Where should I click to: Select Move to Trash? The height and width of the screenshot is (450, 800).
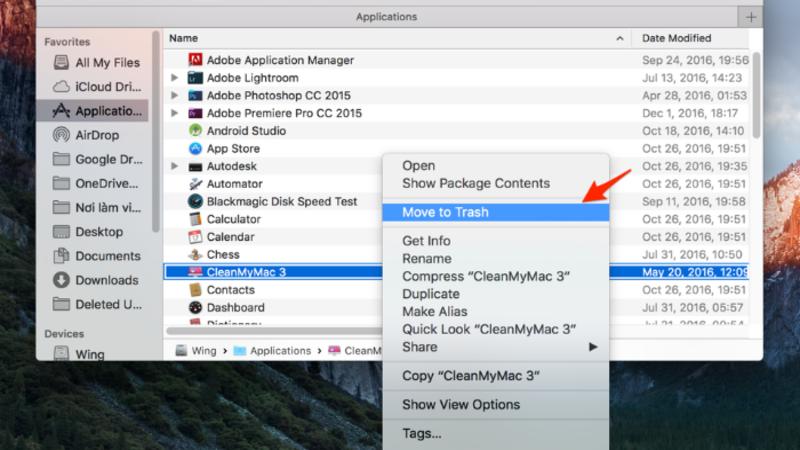coord(495,212)
